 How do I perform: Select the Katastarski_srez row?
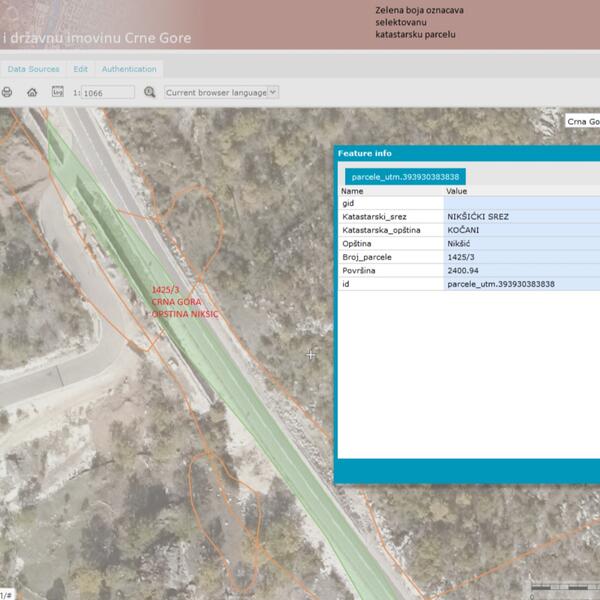click(390, 216)
